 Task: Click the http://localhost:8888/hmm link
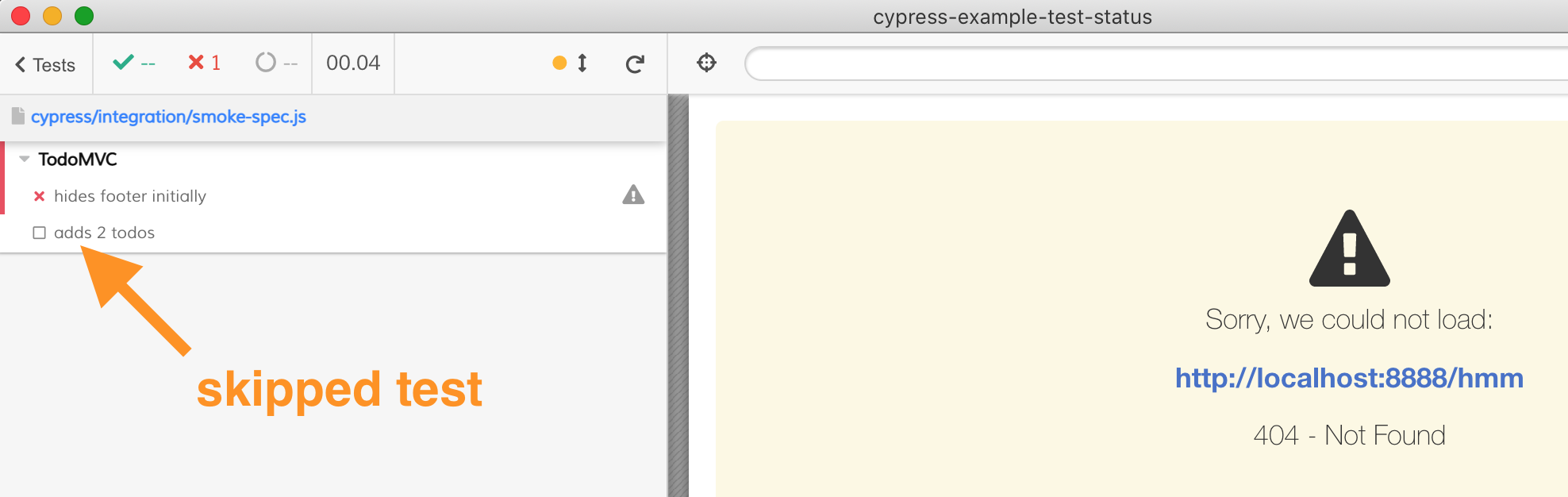[1349, 378]
